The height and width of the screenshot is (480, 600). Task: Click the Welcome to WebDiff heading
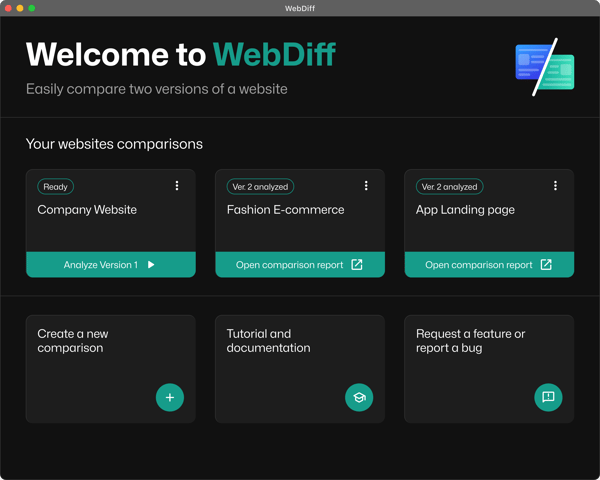point(181,54)
